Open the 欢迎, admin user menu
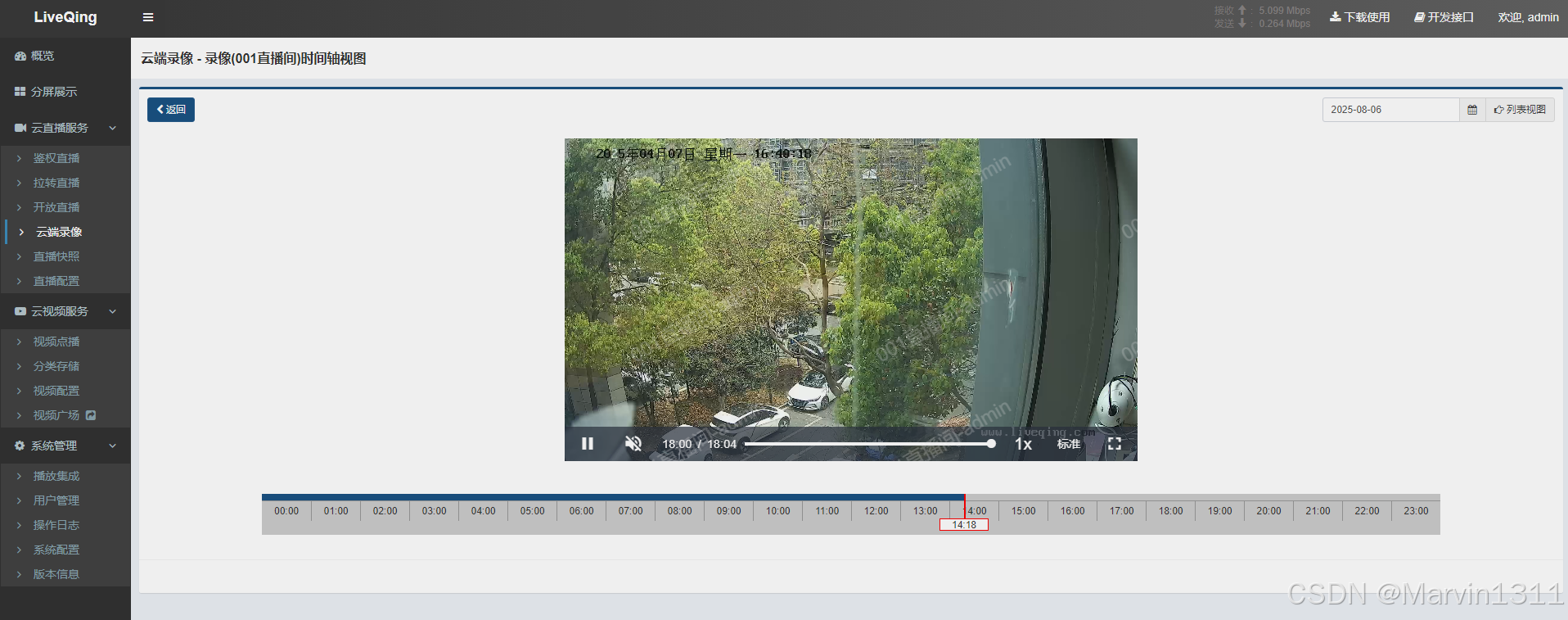 coord(1528,17)
